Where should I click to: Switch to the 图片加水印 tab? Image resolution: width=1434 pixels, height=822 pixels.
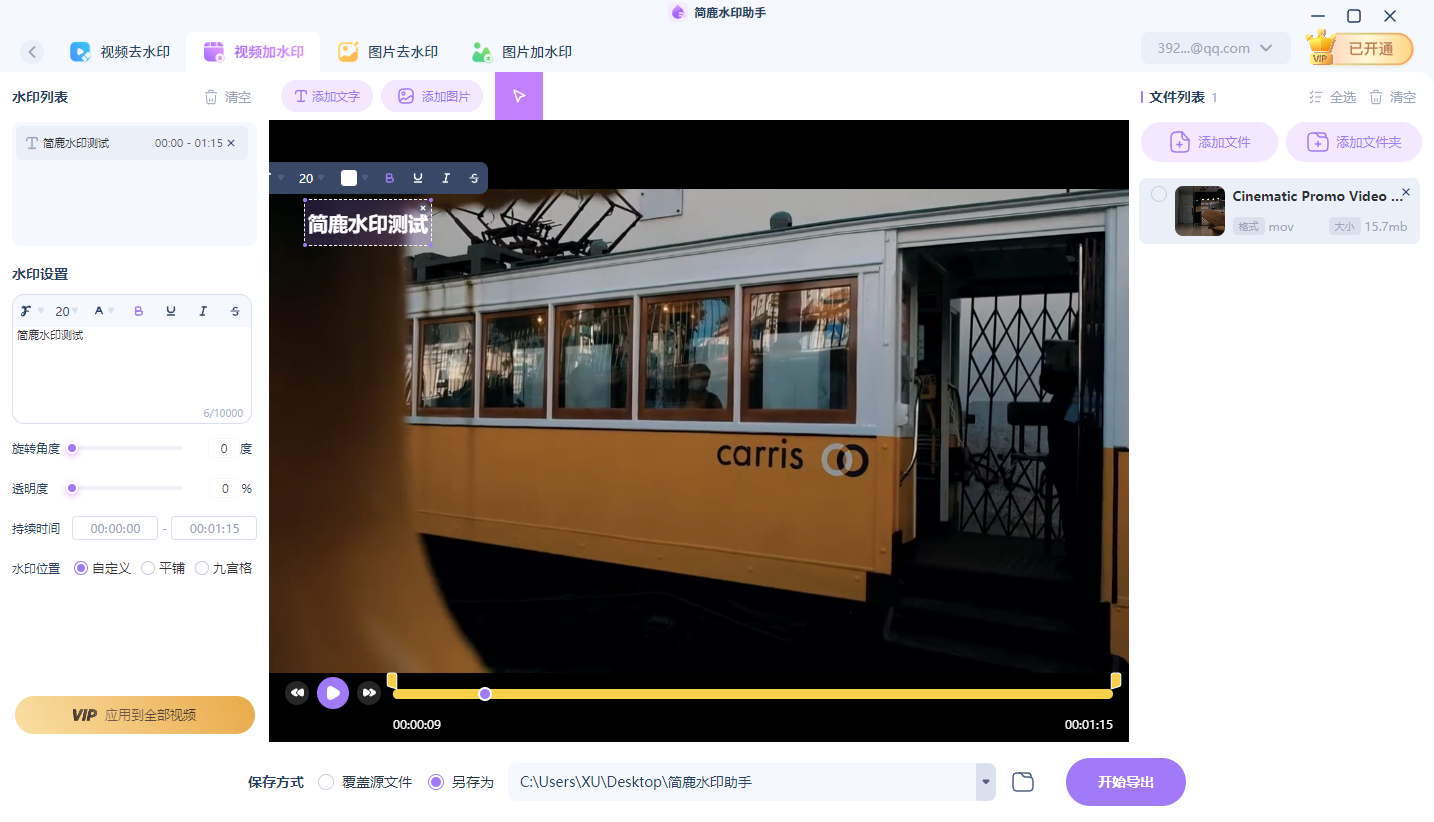[522, 52]
